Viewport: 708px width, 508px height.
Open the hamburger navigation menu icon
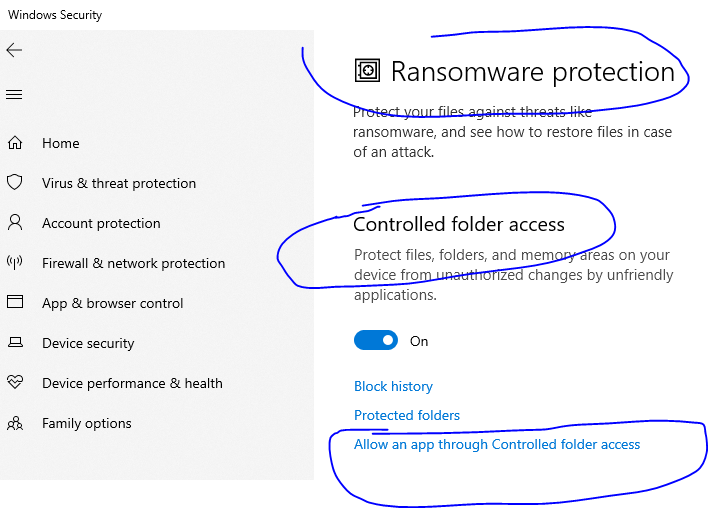[14, 94]
